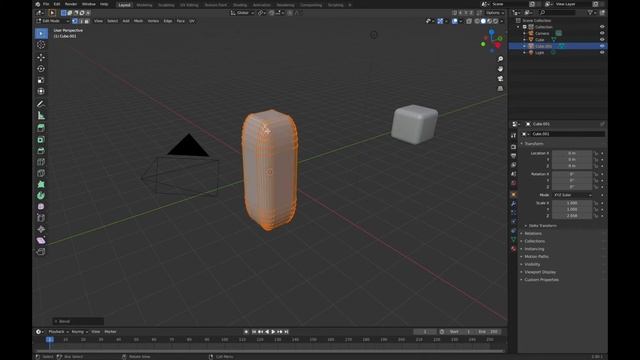
Task: Open the Playback menu in the timeline
Action: click(x=58, y=332)
